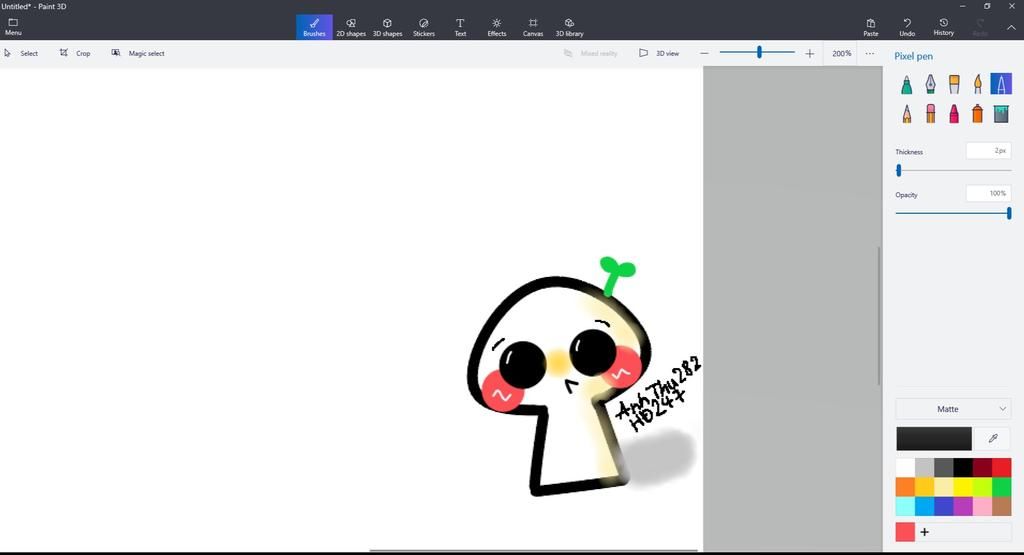The width and height of the screenshot is (1024, 555).
Task: Zoom out with the minus button
Action: click(704, 54)
